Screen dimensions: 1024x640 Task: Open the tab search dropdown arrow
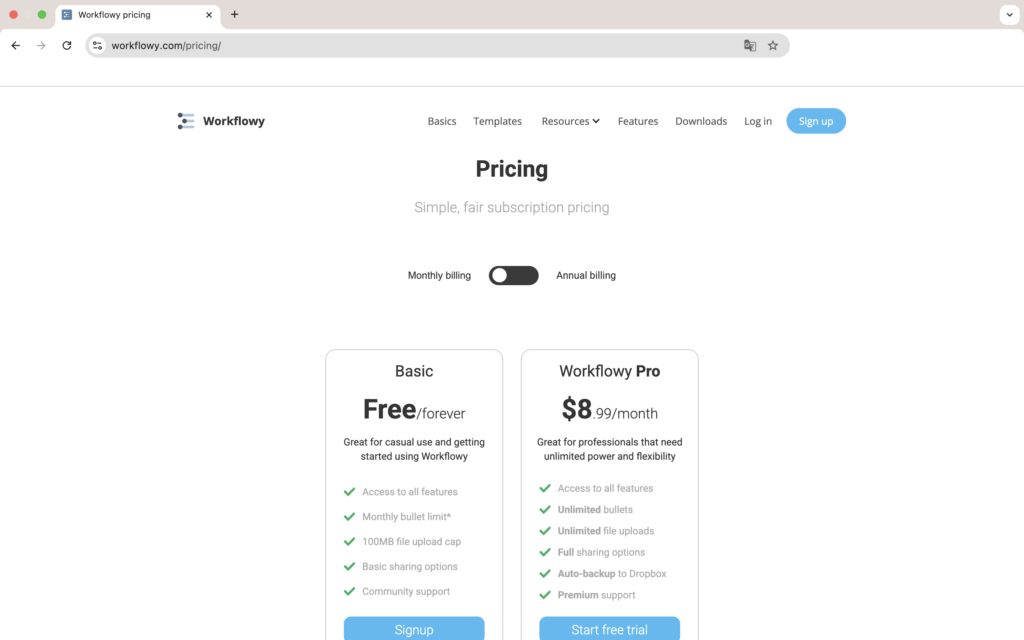1009,15
